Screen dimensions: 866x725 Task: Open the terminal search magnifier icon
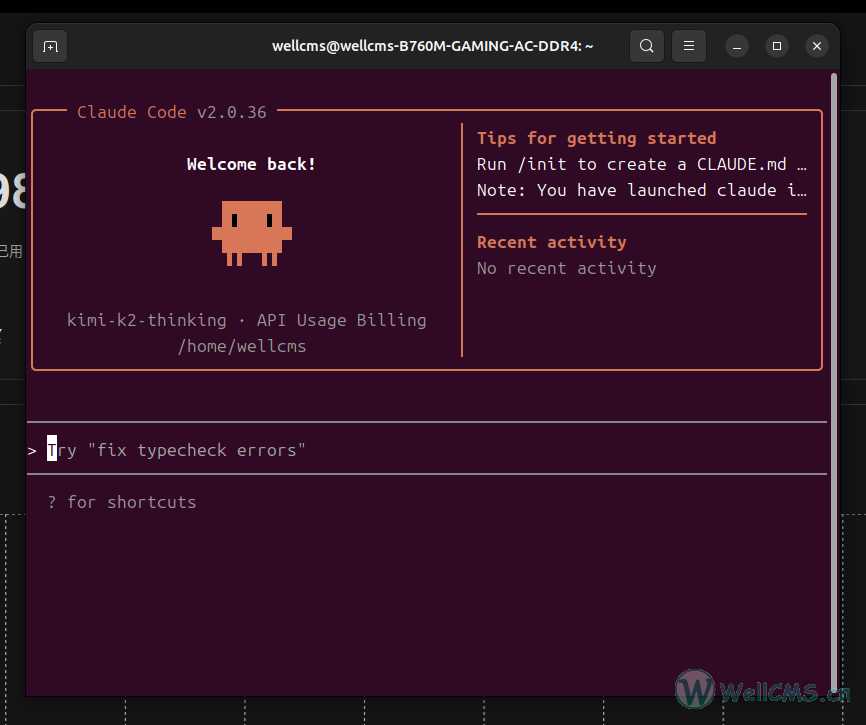[647, 46]
